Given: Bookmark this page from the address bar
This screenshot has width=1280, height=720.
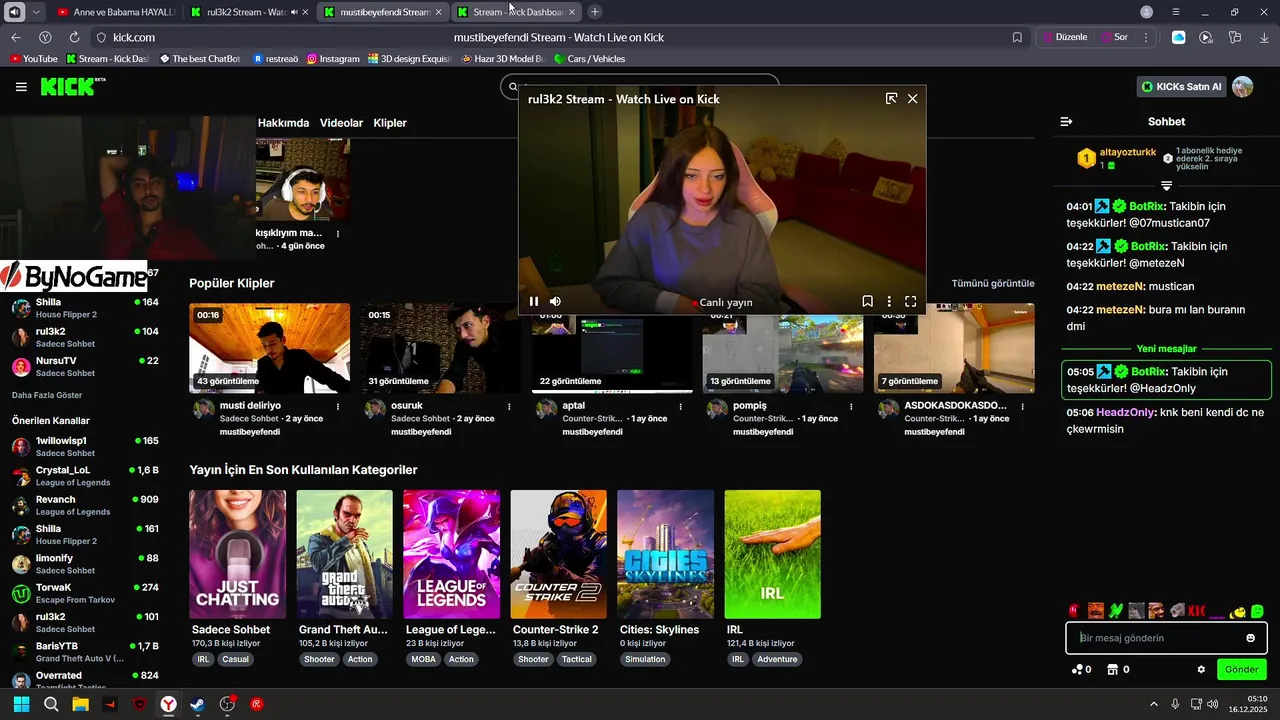Looking at the screenshot, I should (1017, 37).
